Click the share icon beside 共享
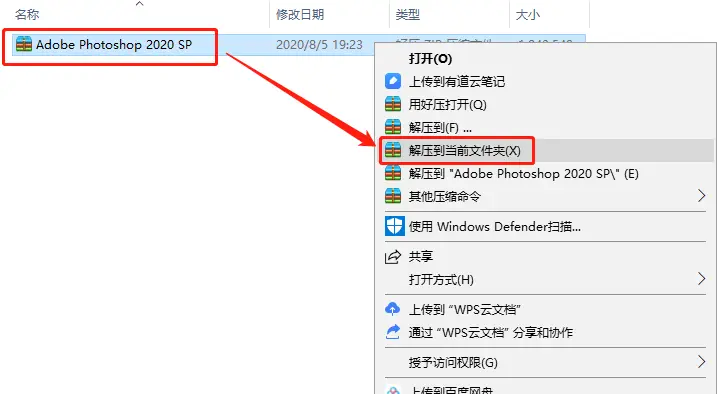 click(393, 256)
